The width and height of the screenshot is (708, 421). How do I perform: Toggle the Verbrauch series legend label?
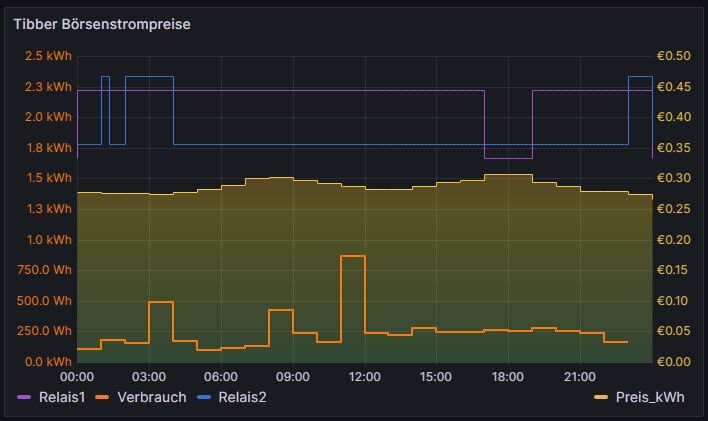point(150,397)
